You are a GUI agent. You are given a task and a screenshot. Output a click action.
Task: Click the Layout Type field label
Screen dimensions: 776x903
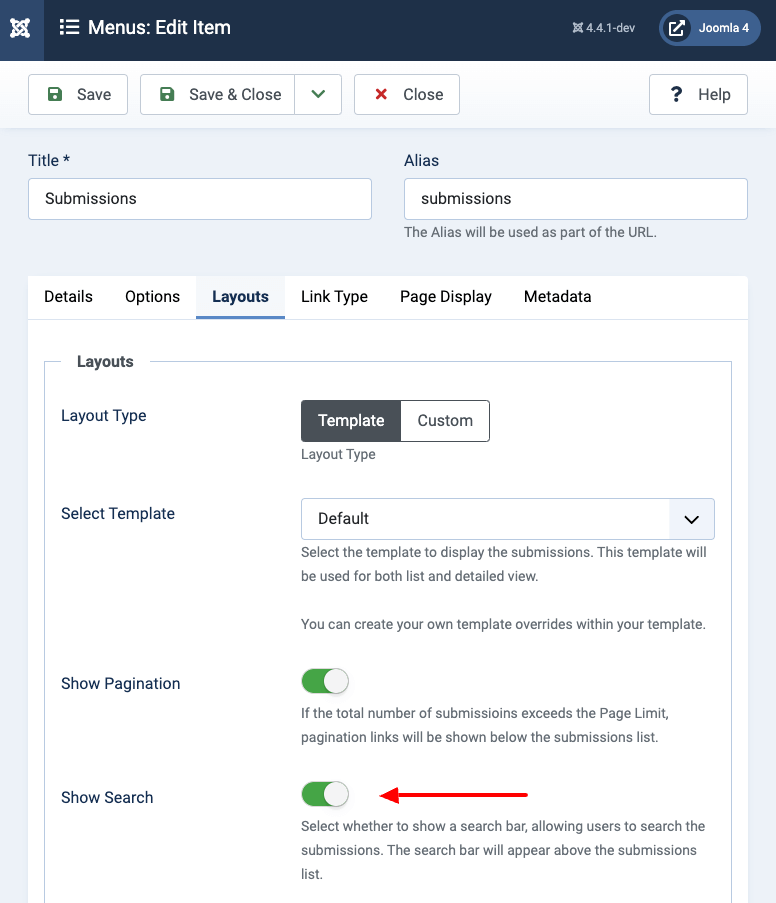pos(104,416)
